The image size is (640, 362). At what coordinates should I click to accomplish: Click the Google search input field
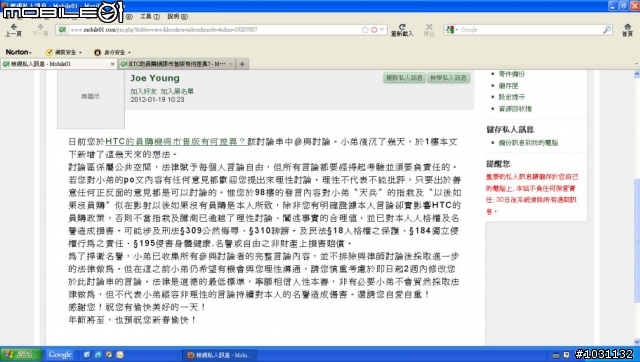tap(531, 29)
